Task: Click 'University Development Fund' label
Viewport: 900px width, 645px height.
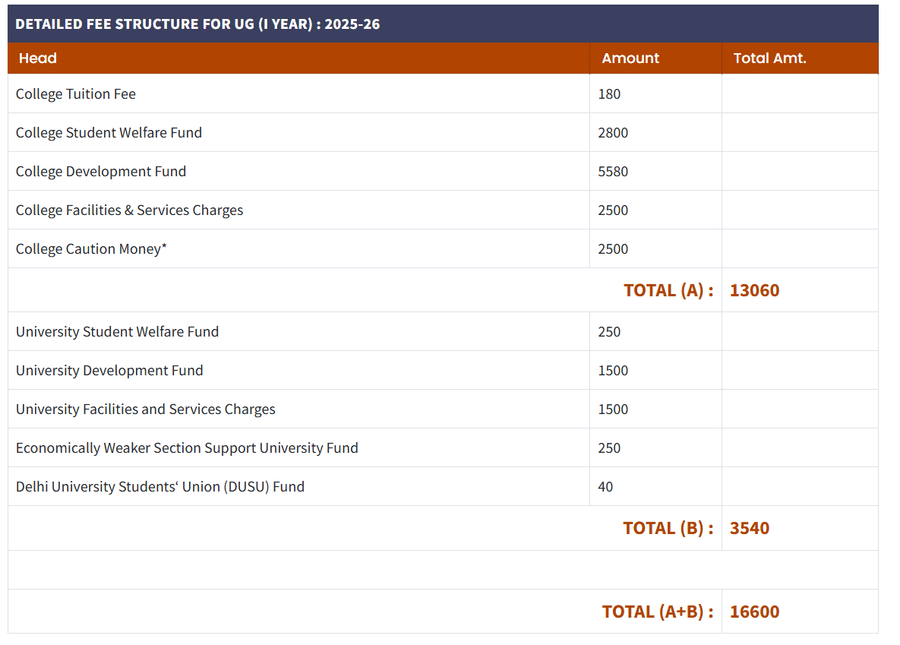Action: click(109, 370)
